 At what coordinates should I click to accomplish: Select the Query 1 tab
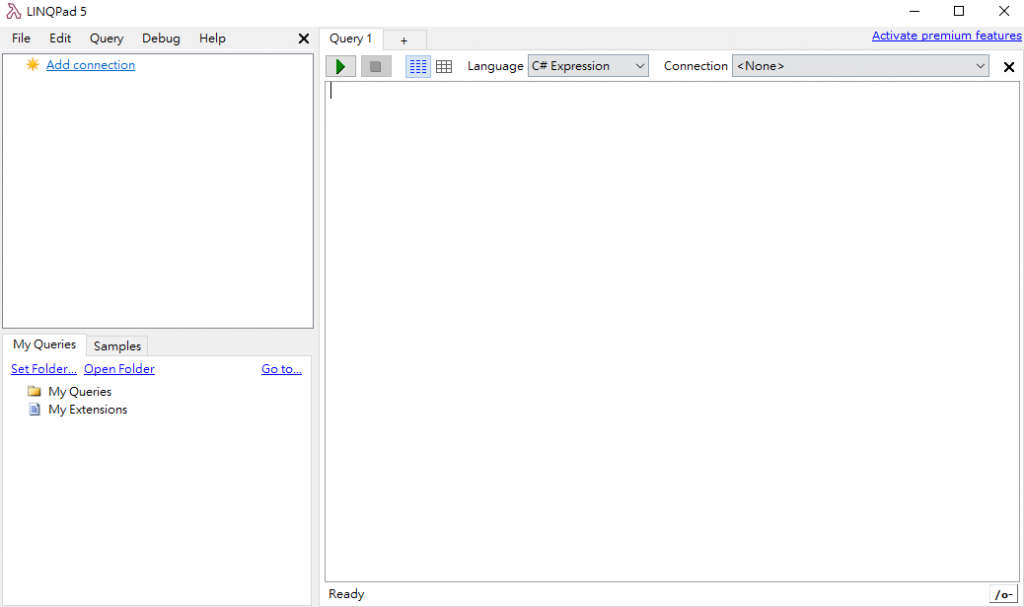pos(351,39)
